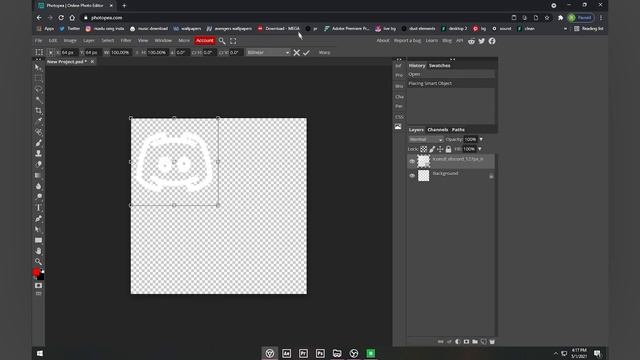The height and width of the screenshot is (360, 640).
Task: Click the Warp button in options bar
Action: 324,53
